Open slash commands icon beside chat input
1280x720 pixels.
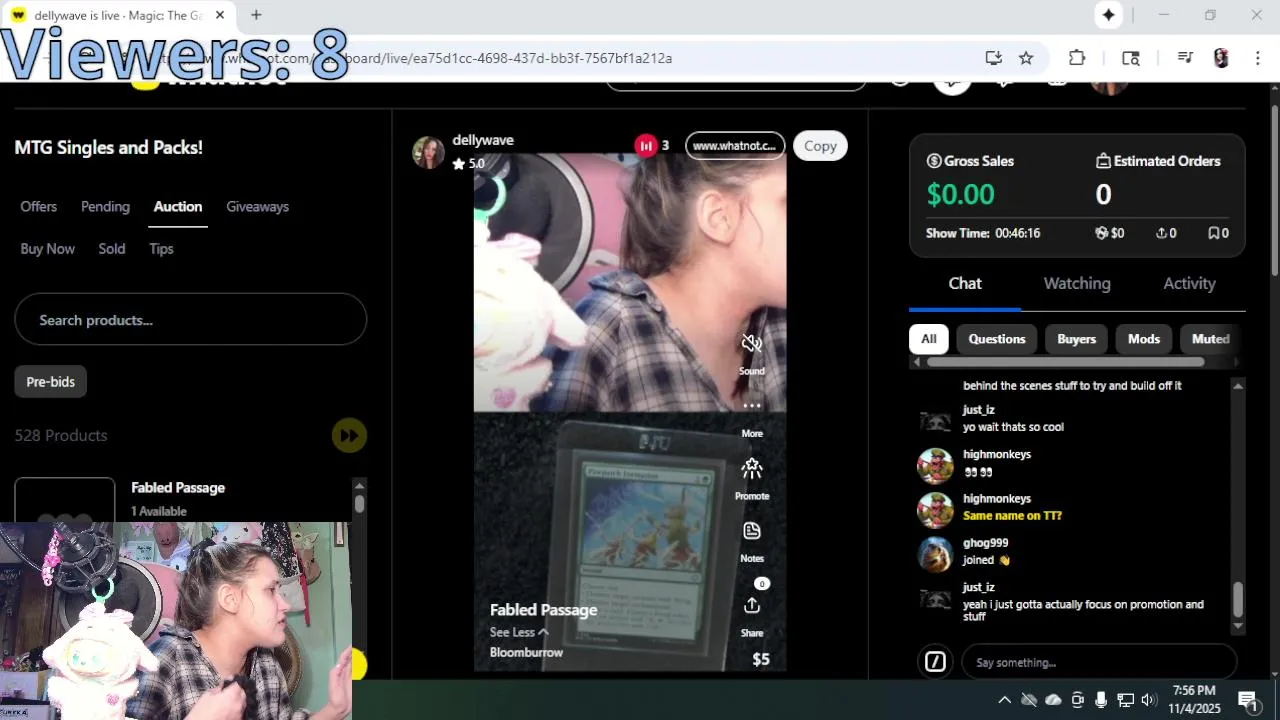point(935,662)
